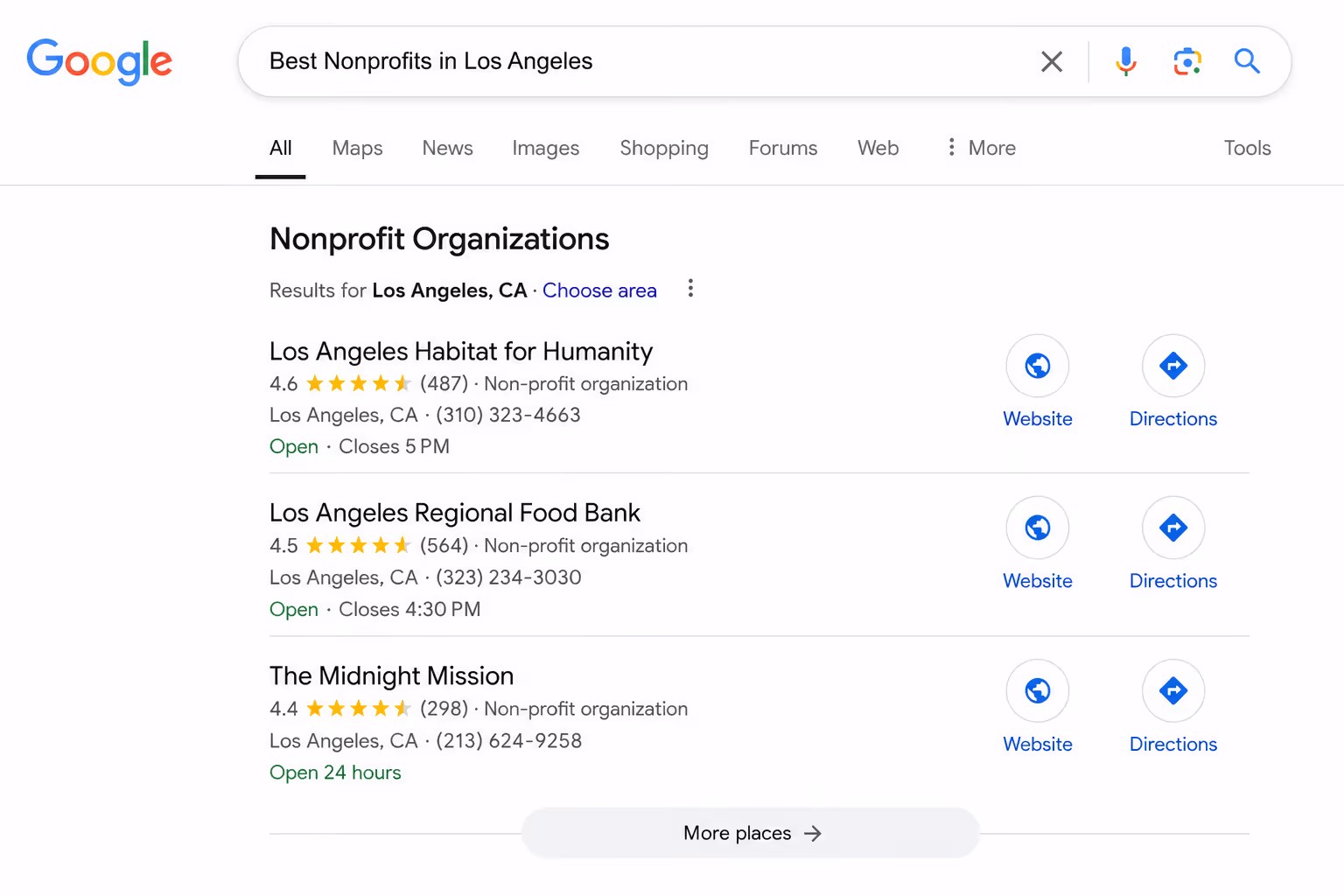1344x896 pixels.
Task: Click Directions label for Regional Food Bank
Action: [1173, 581]
